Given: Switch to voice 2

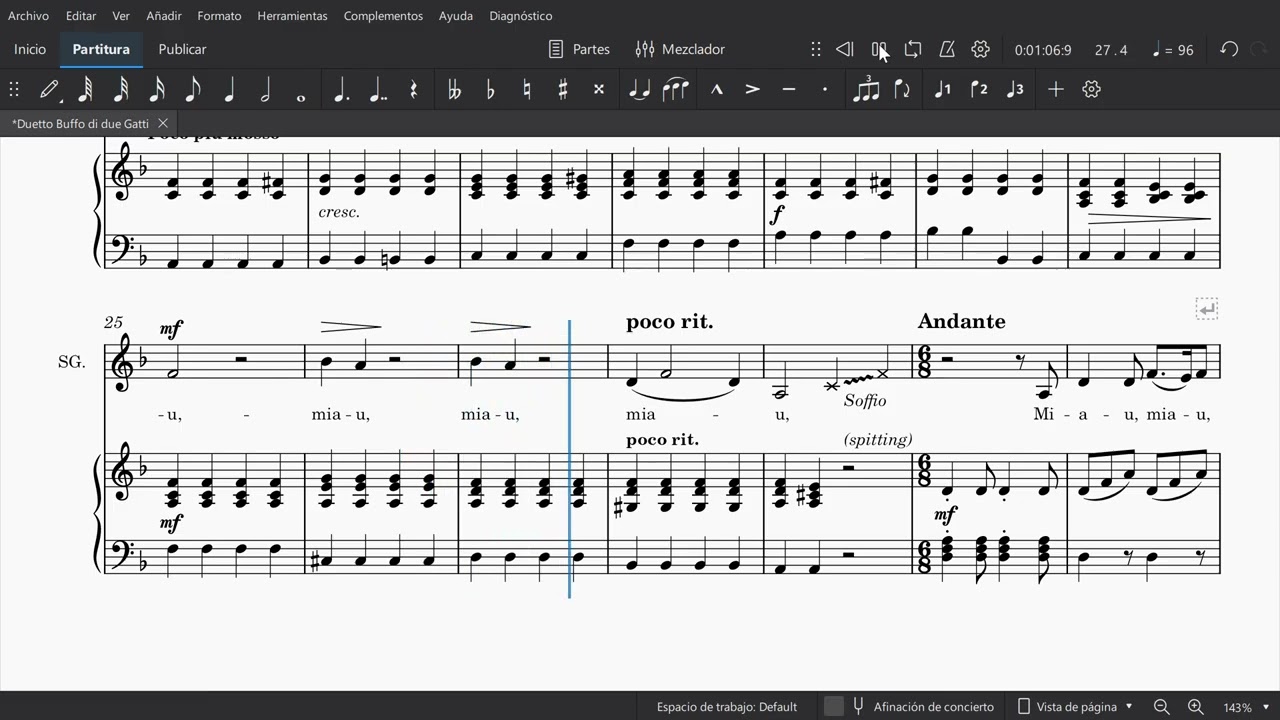Looking at the screenshot, I should (x=979, y=89).
